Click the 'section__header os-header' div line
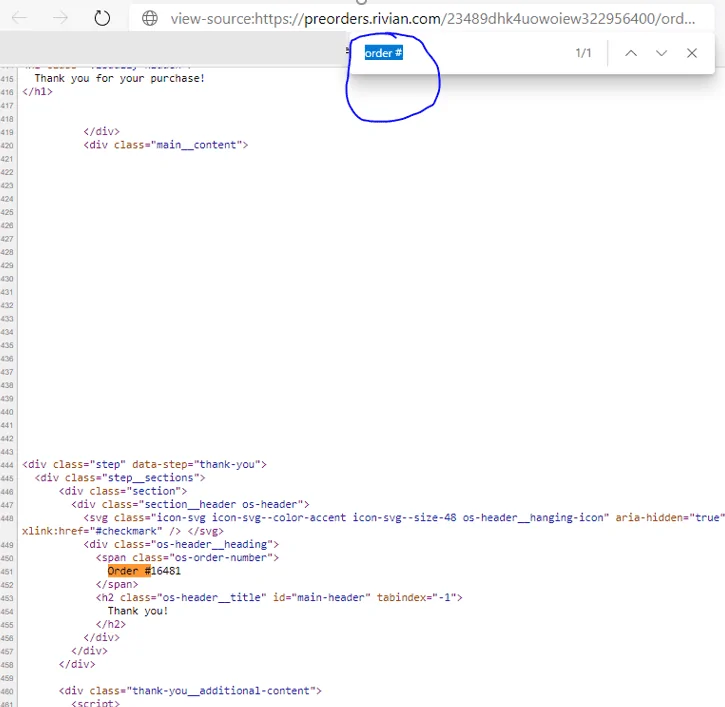Viewport: 725px width, 707px height. [x=190, y=504]
